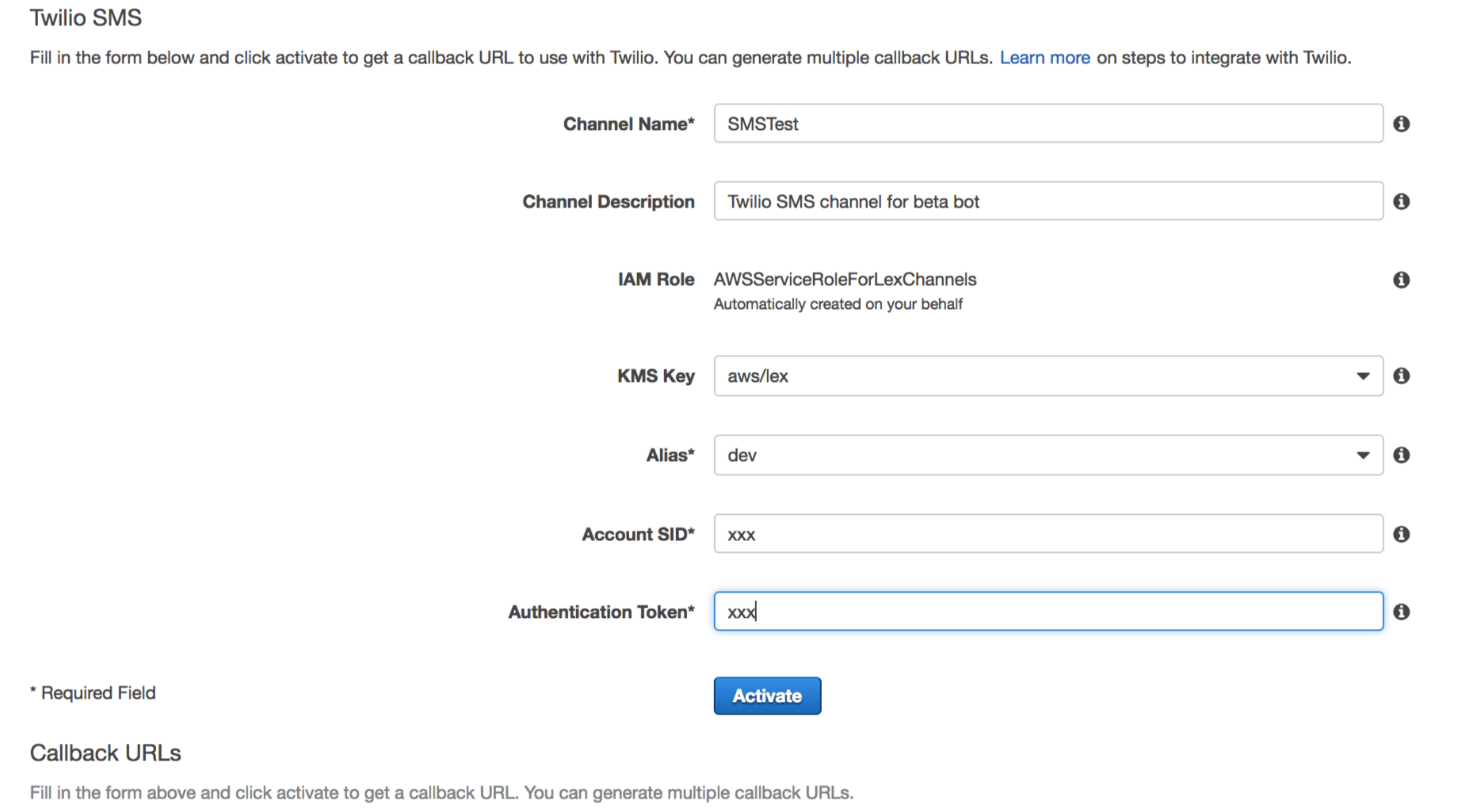Click Authentication Token info icon
The width and height of the screenshot is (1458, 812).
tap(1401, 612)
